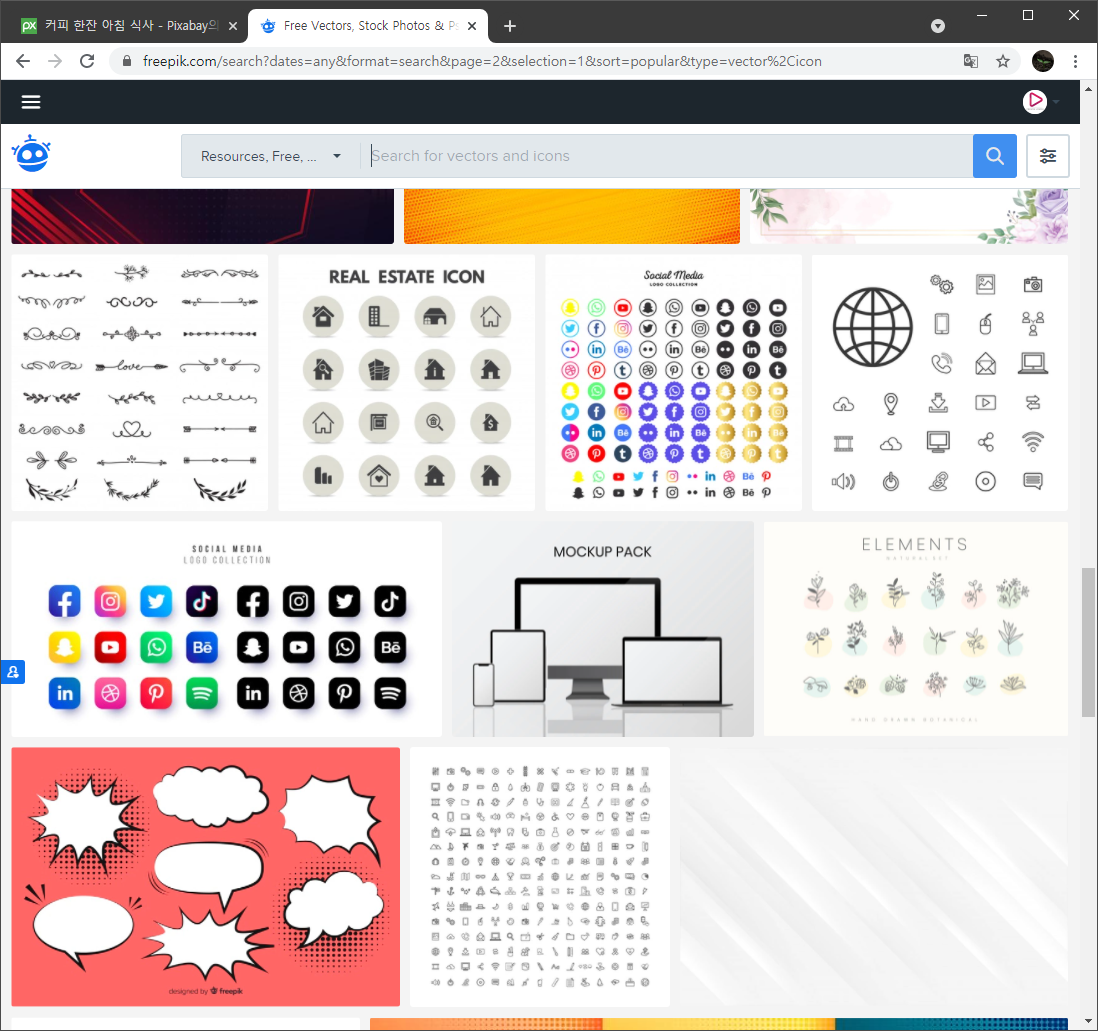Click the freepik.com address bar URL

coord(482,61)
